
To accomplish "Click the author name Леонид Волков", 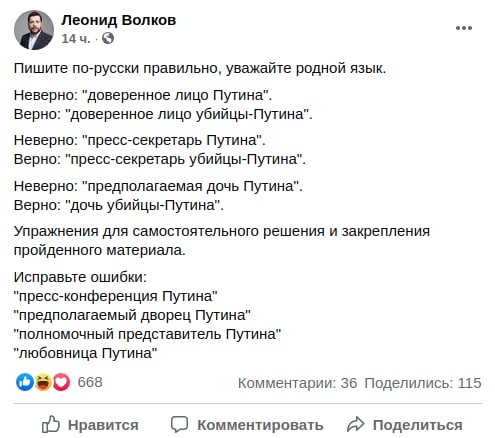I will [119, 20].
